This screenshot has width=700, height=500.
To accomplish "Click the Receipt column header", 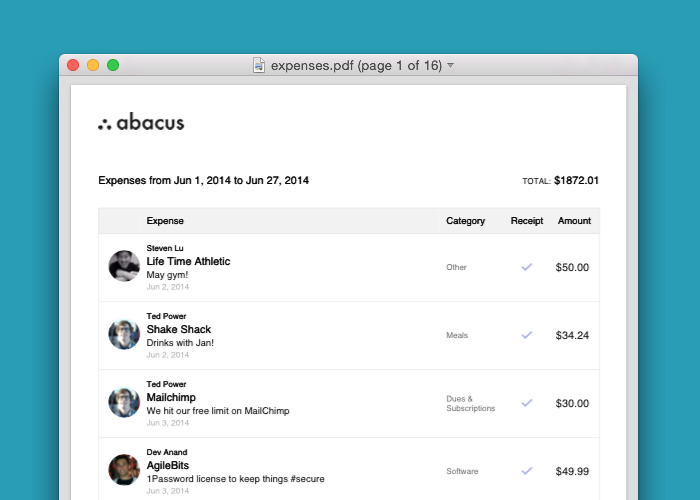I will click(x=527, y=221).
